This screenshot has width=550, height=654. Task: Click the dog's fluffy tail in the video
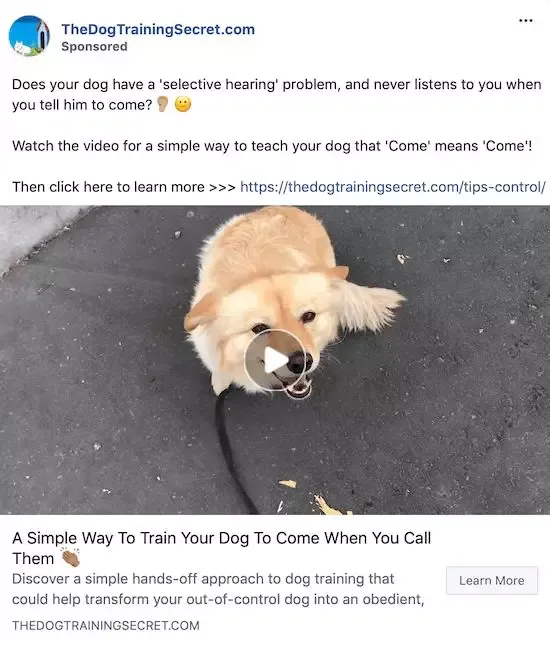point(367,304)
